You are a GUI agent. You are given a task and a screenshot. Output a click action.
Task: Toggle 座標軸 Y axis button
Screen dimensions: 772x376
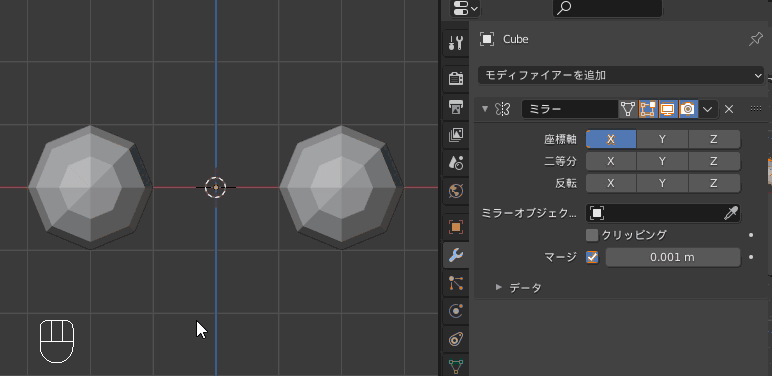[x=662, y=139]
